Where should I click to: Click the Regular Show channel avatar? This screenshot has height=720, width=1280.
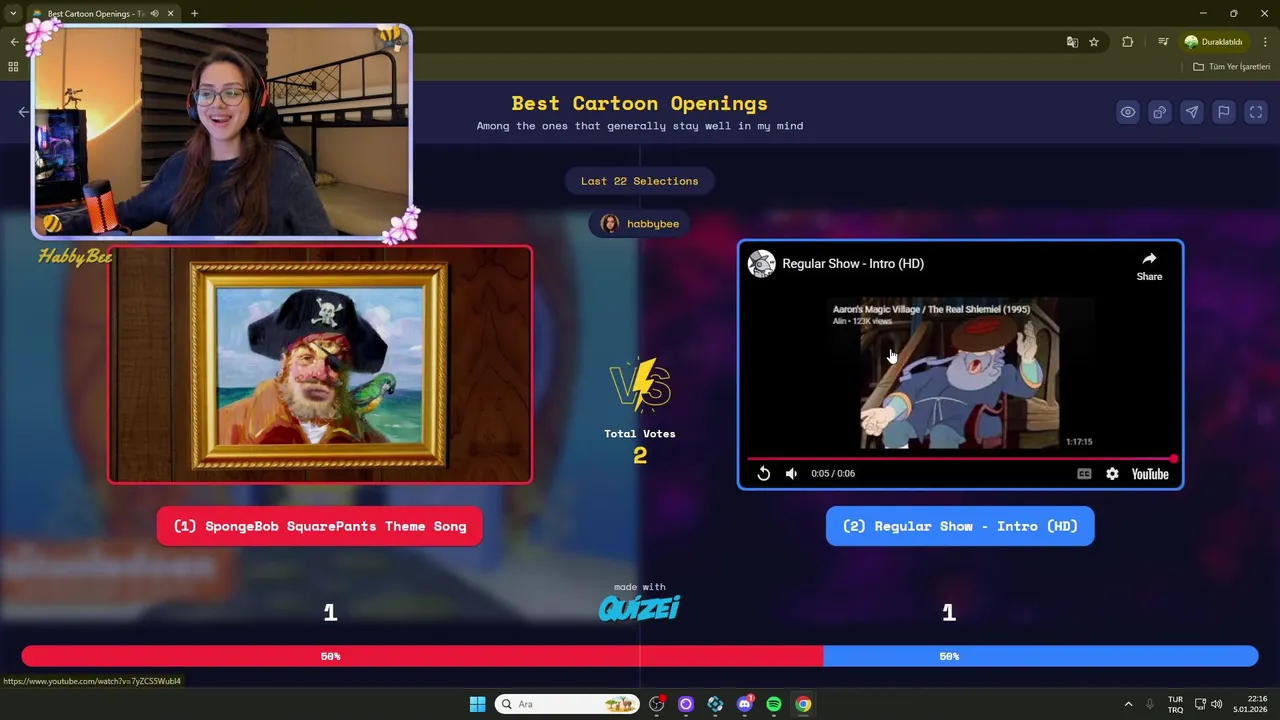762,264
